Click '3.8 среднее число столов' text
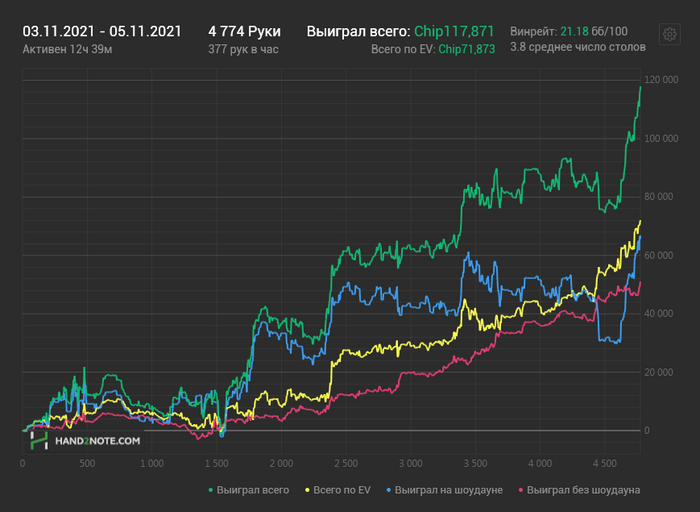700x512 pixels. [578, 47]
